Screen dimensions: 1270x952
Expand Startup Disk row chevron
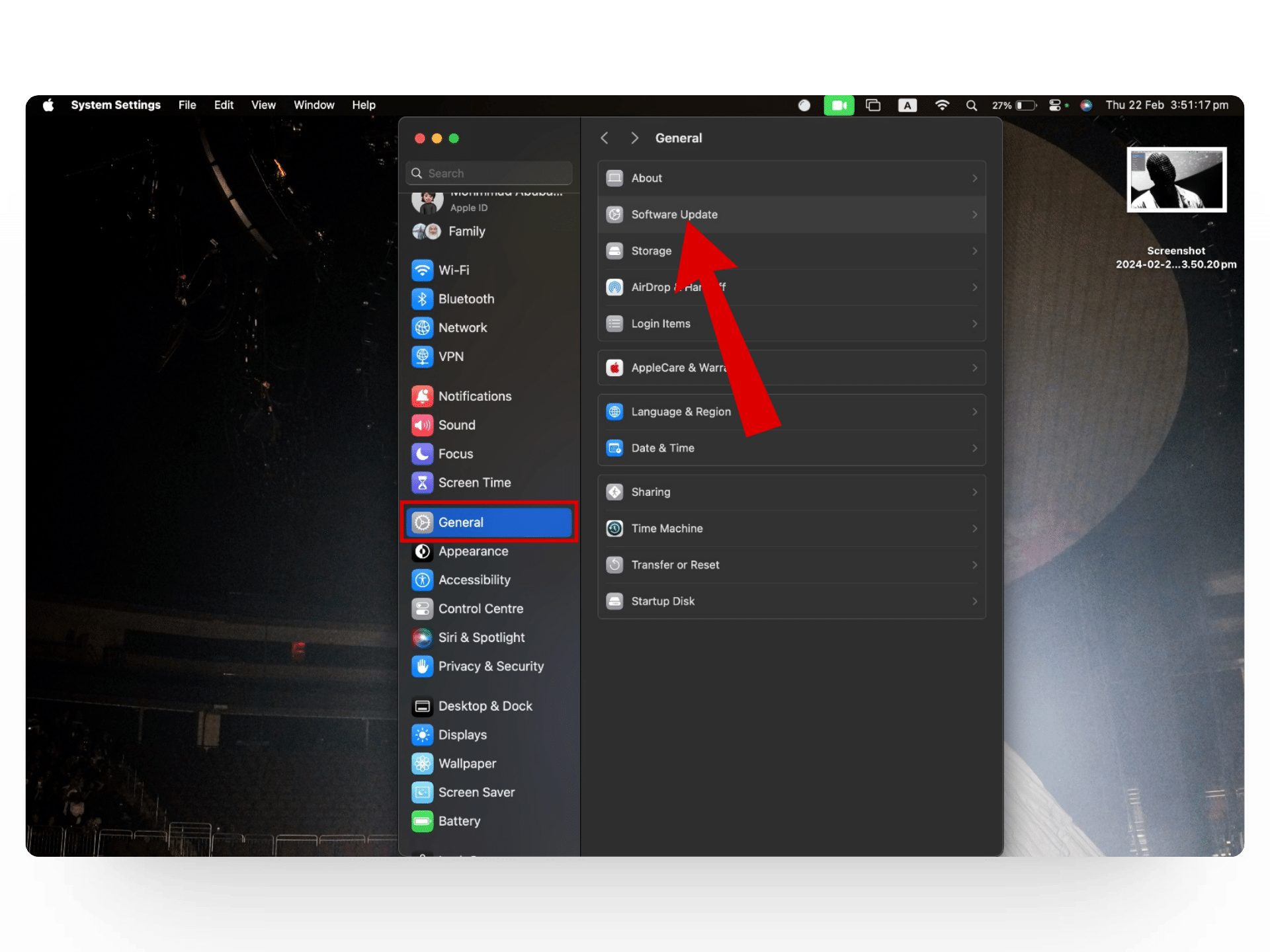point(974,601)
